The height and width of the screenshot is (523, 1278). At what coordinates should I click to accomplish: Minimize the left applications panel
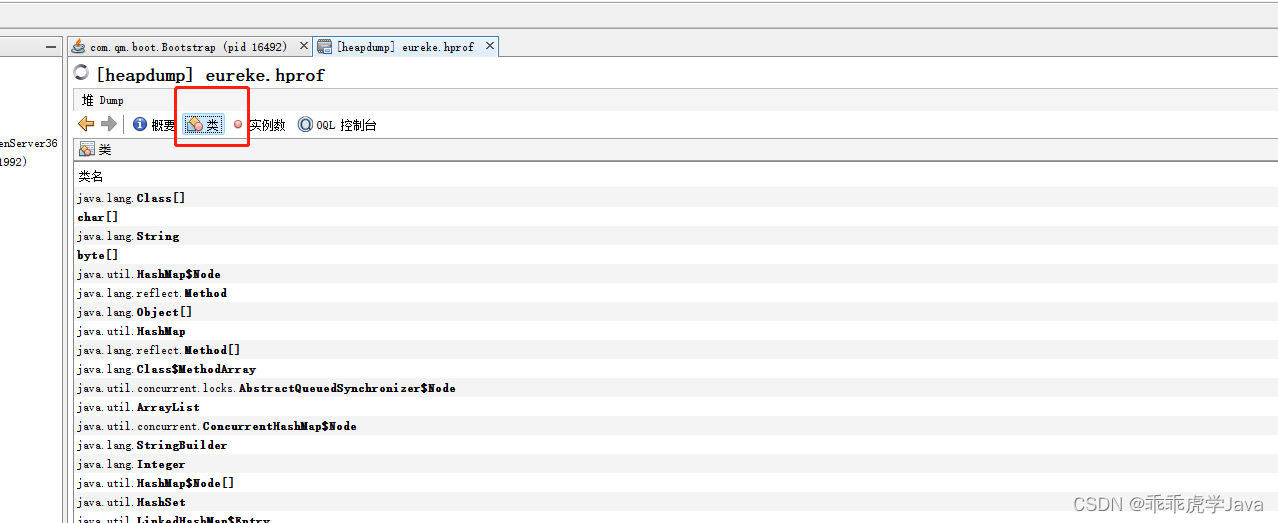pos(51,47)
